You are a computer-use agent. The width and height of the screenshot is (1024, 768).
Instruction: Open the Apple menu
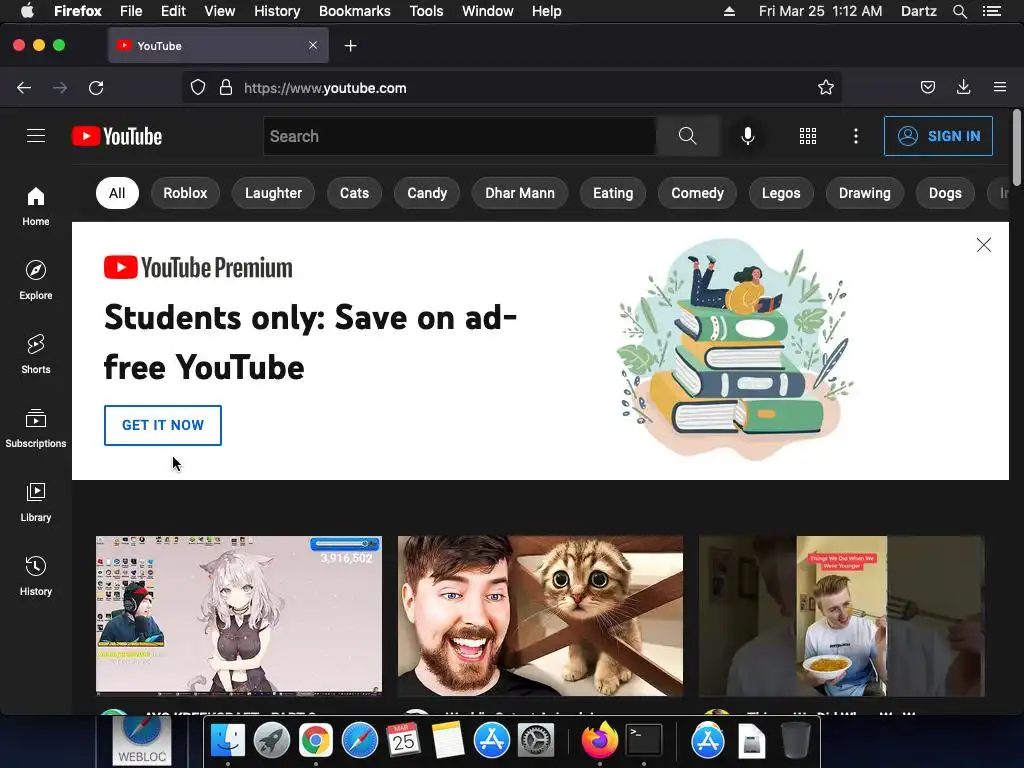click(x=27, y=11)
